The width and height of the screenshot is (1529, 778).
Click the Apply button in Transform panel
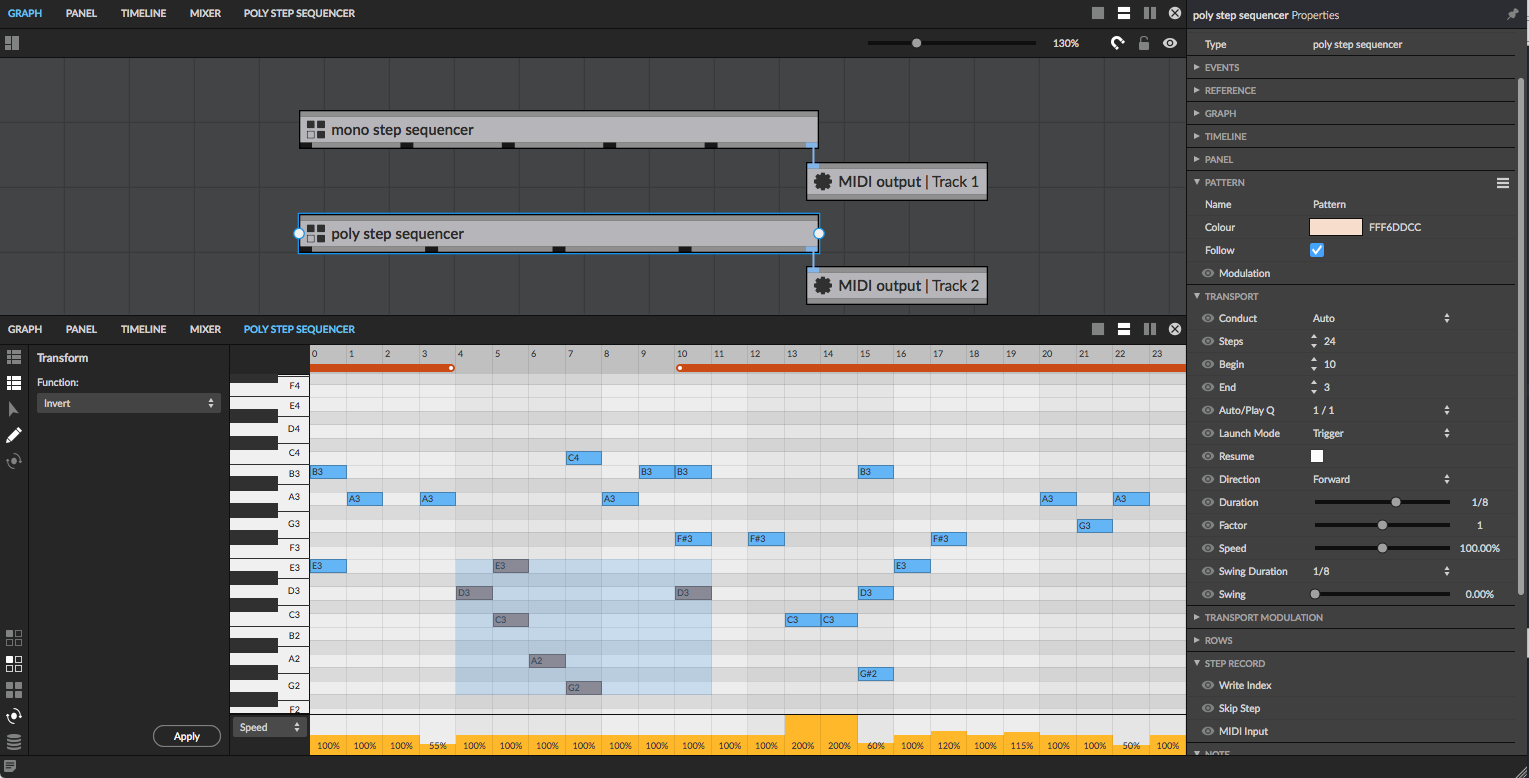pos(187,736)
